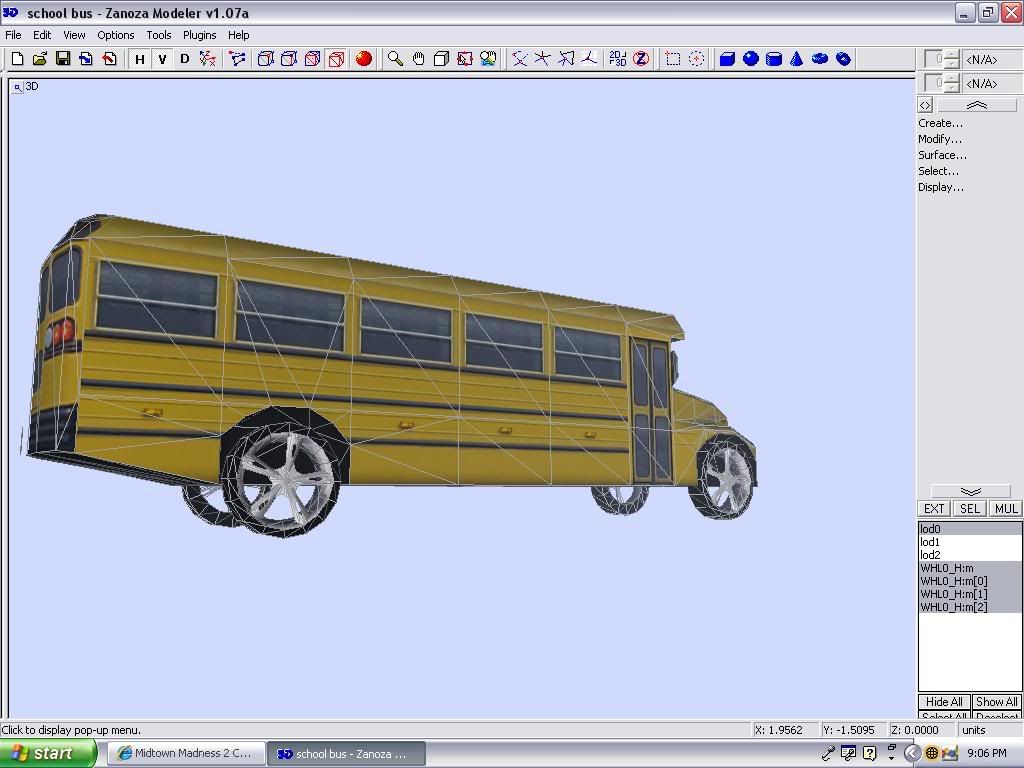Toggle the SEL selected mode button
Image resolution: width=1024 pixels, height=768 pixels.
click(x=969, y=509)
